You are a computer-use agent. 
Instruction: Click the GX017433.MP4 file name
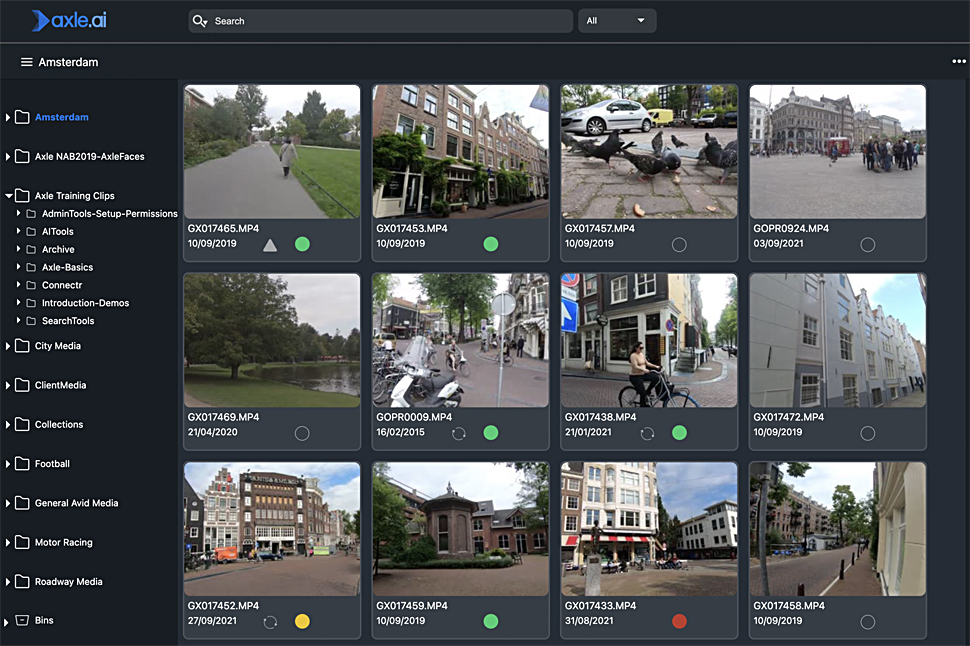(600, 606)
